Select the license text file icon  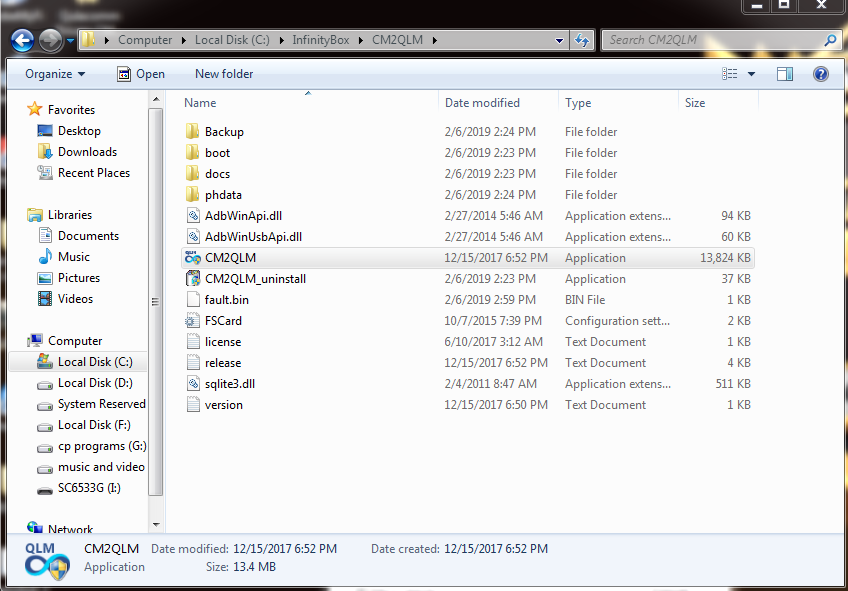coord(193,342)
